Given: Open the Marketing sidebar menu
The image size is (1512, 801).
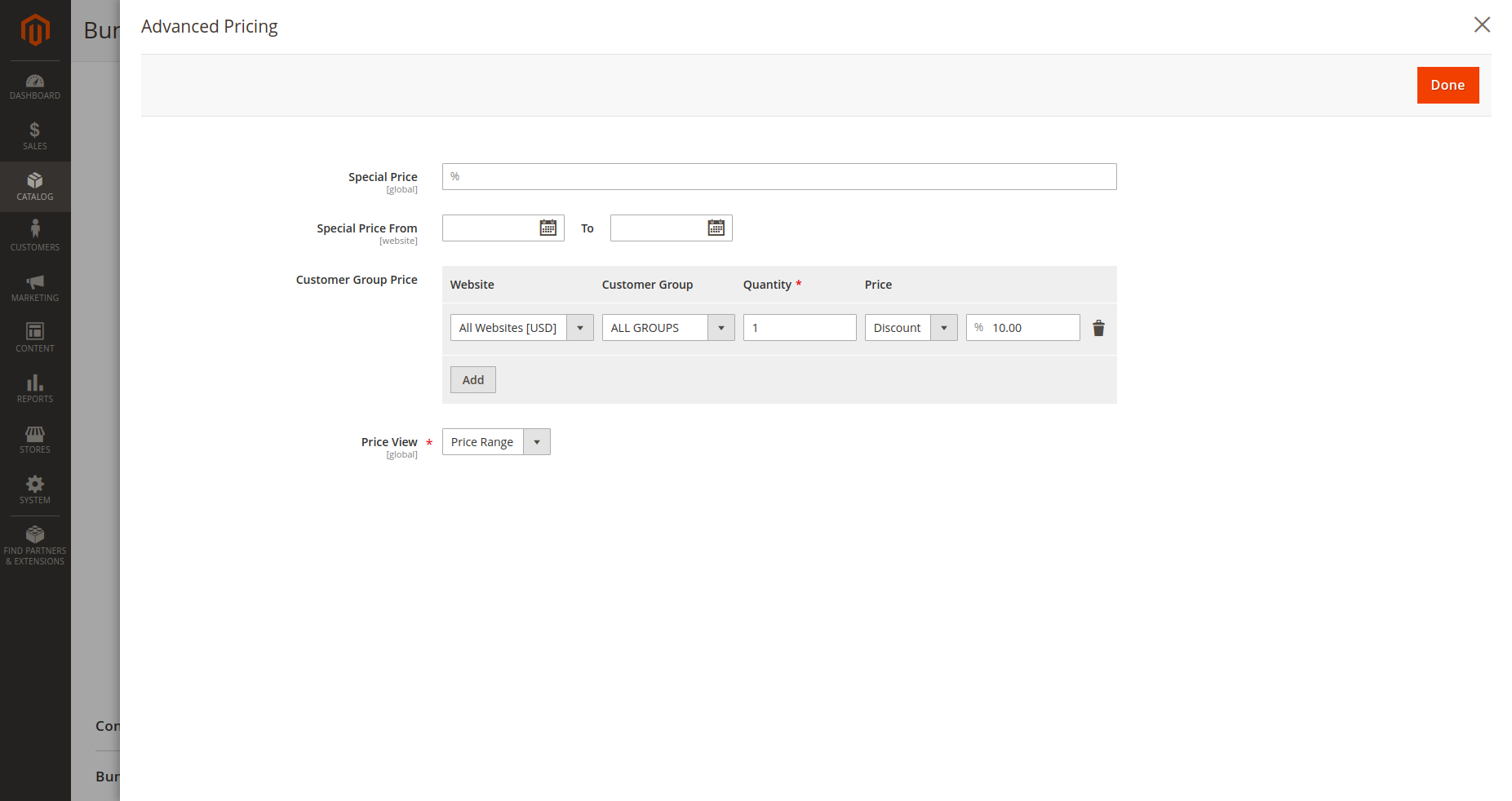Looking at the screenshot, I should (35, 288).
